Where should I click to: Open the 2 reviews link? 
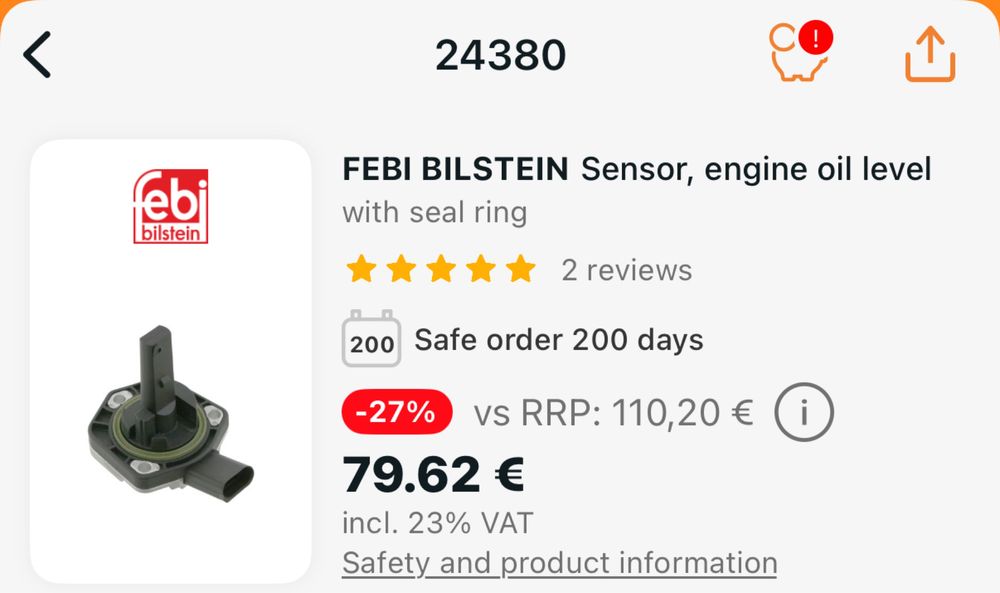pos(626,270)
